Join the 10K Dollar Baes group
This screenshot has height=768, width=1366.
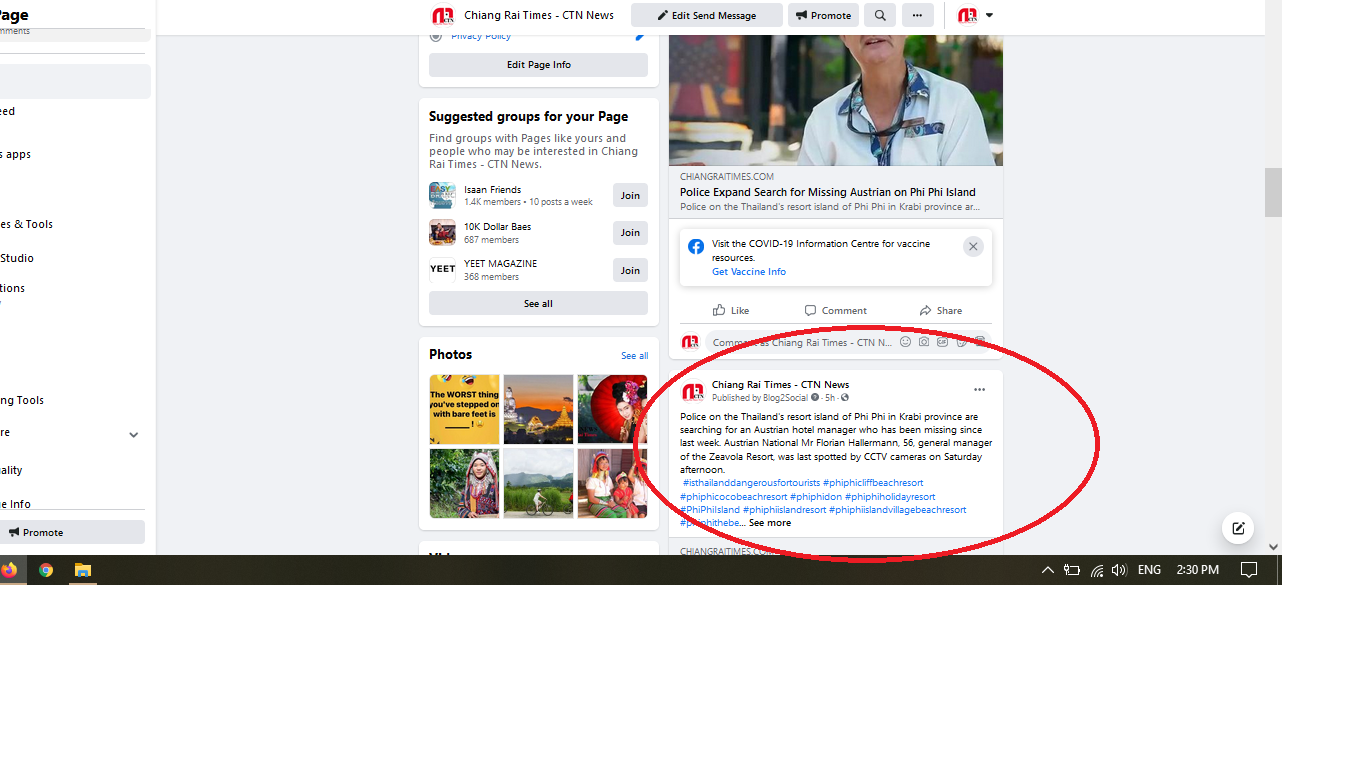630,232
